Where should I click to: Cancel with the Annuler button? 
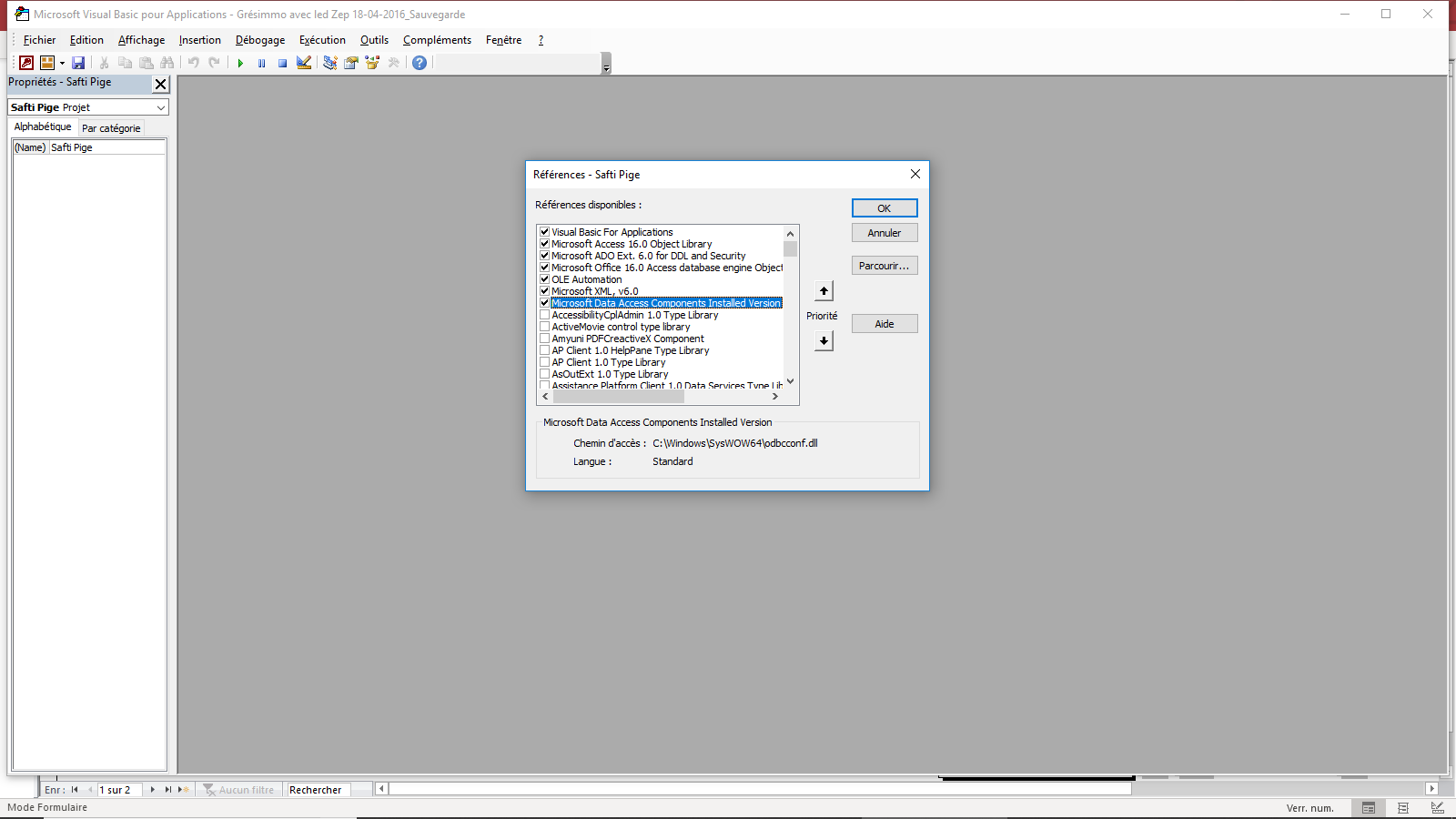click(885, 233)
